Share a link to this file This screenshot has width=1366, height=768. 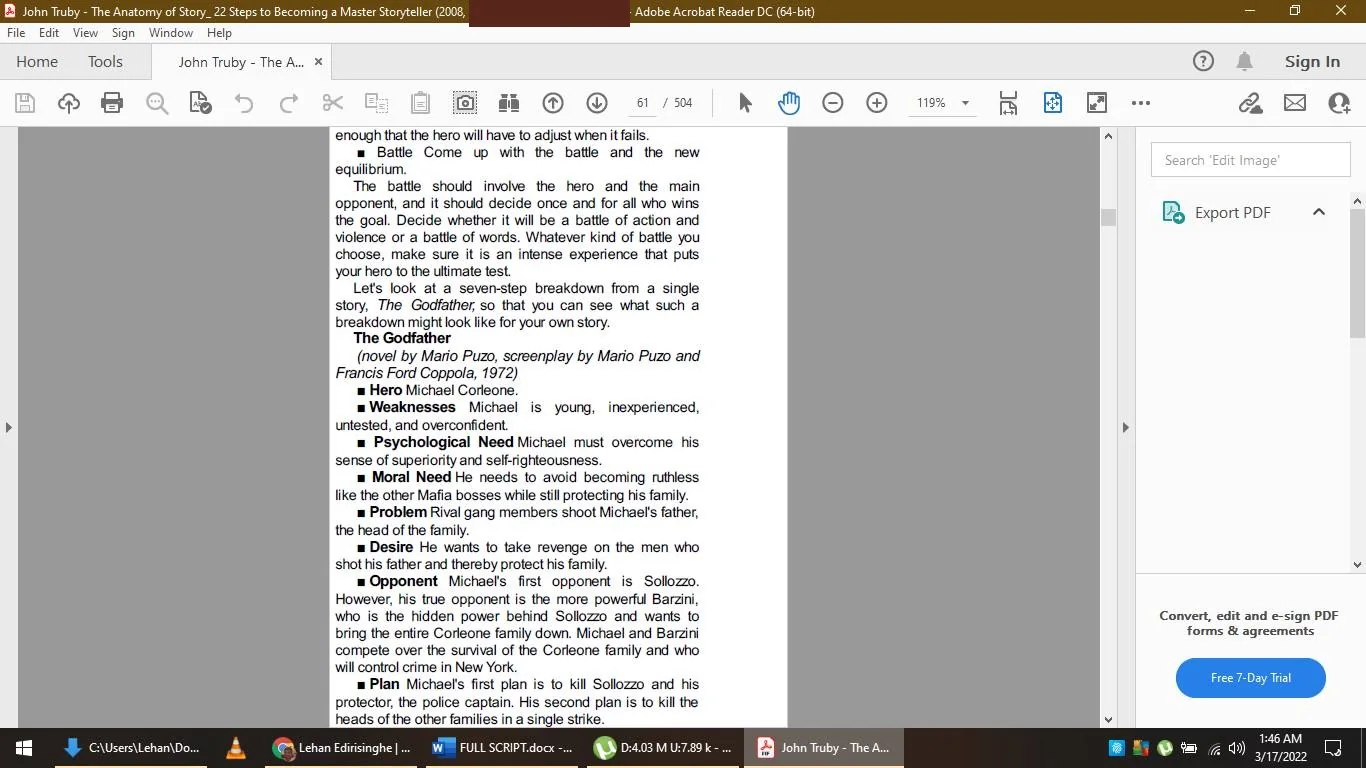(x=1250, y=103)
